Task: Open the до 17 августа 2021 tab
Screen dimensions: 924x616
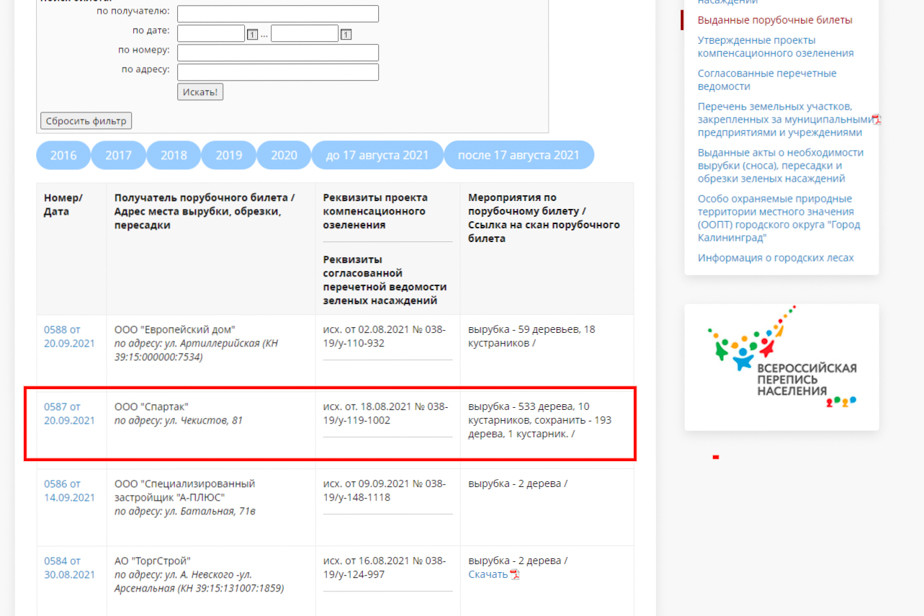Action: (377, 155)
